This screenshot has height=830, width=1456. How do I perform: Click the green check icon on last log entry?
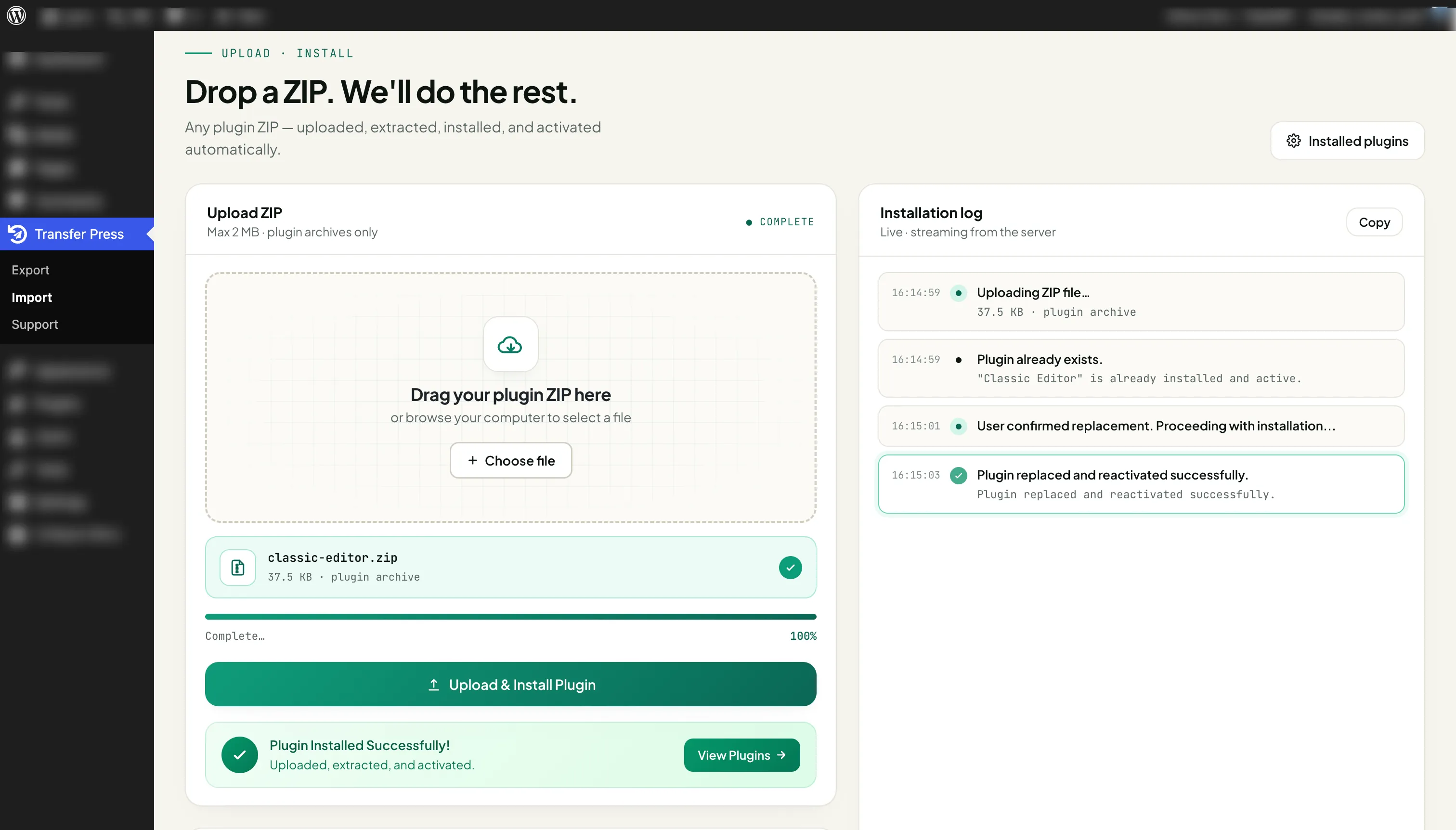click(958, 475)
